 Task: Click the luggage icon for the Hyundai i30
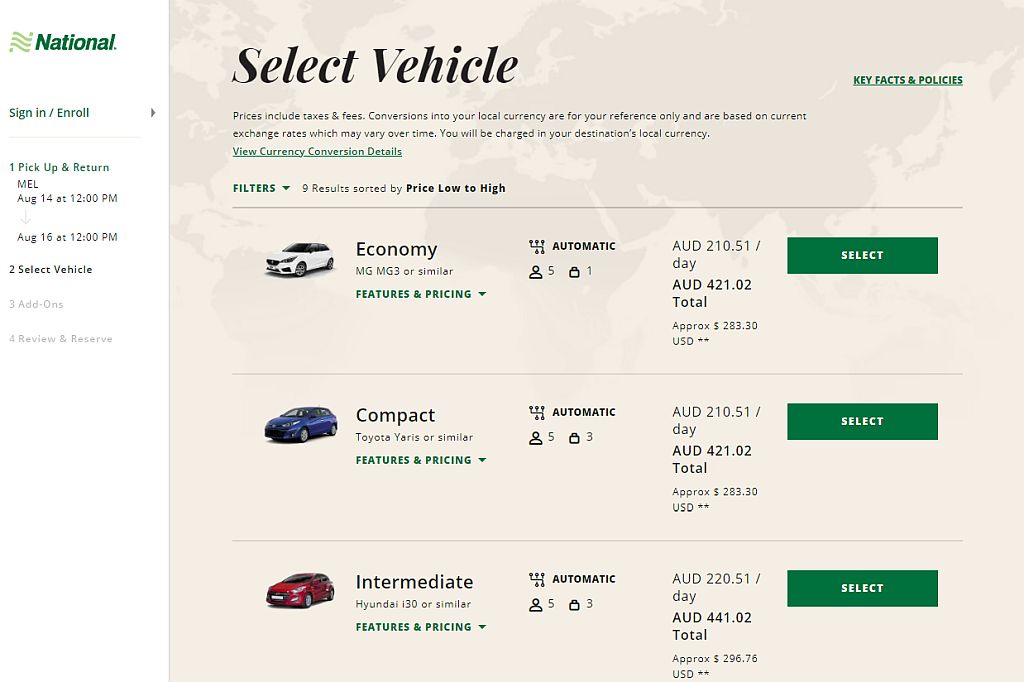point(575,604)
